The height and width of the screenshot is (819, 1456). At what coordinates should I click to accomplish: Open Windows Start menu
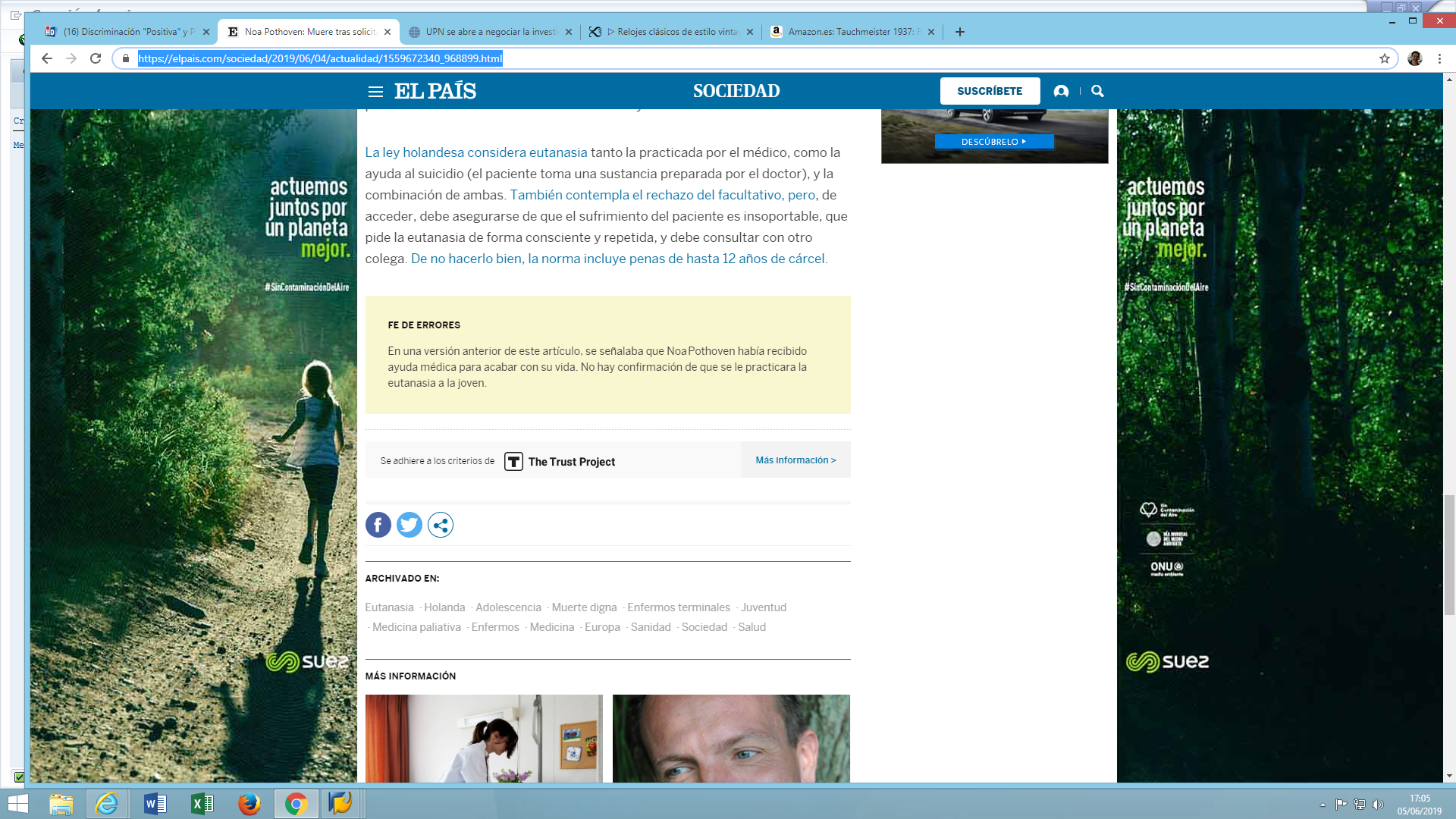pyautogui.click(x=18, y=804)
